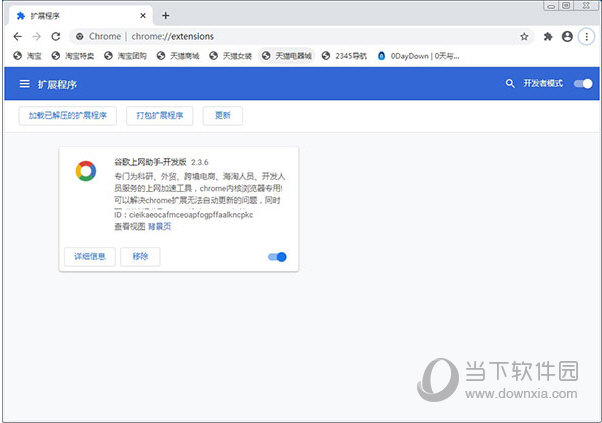Close the 扩展程序 tab
Viewport: 602px width, 423px height.
click(143, 16)
